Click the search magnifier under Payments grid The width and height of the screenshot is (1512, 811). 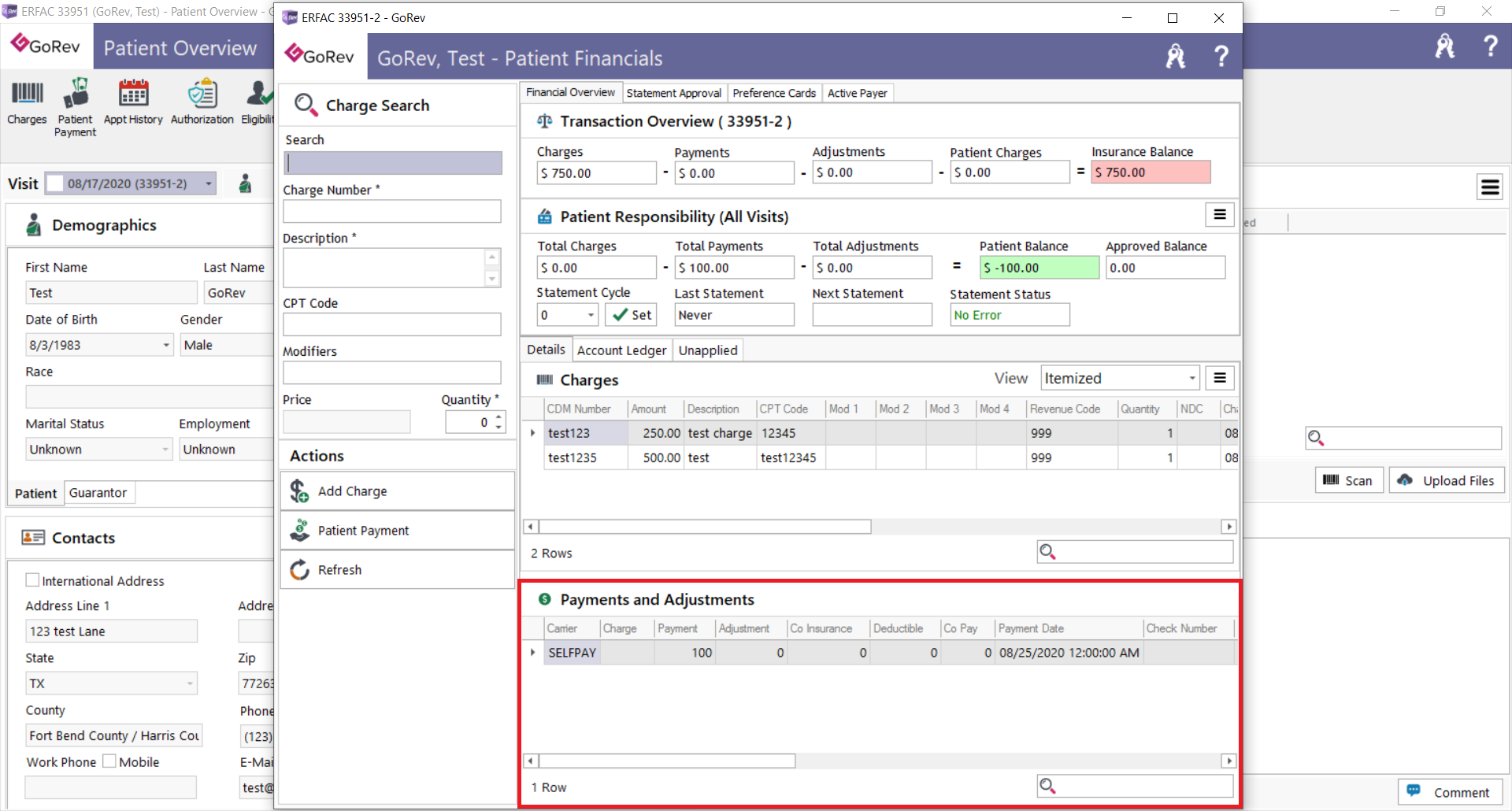pyautogui.click(x=1047, y=786)
